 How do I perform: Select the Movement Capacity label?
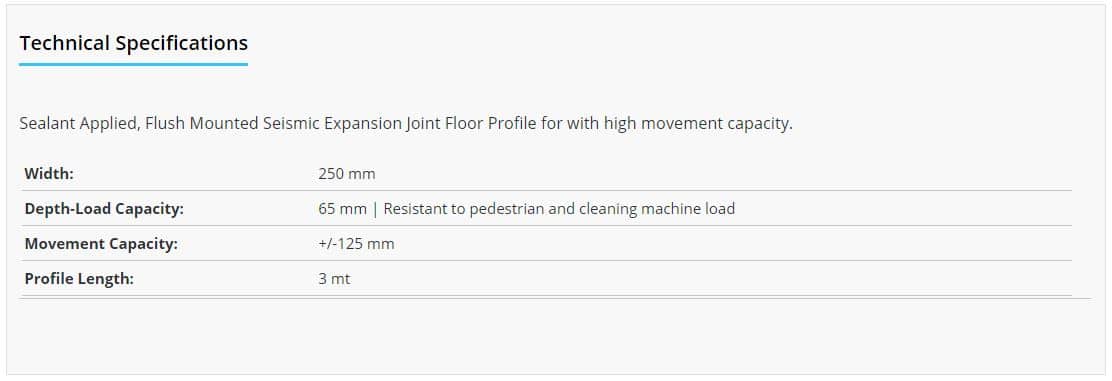click(x=101, y=244)
